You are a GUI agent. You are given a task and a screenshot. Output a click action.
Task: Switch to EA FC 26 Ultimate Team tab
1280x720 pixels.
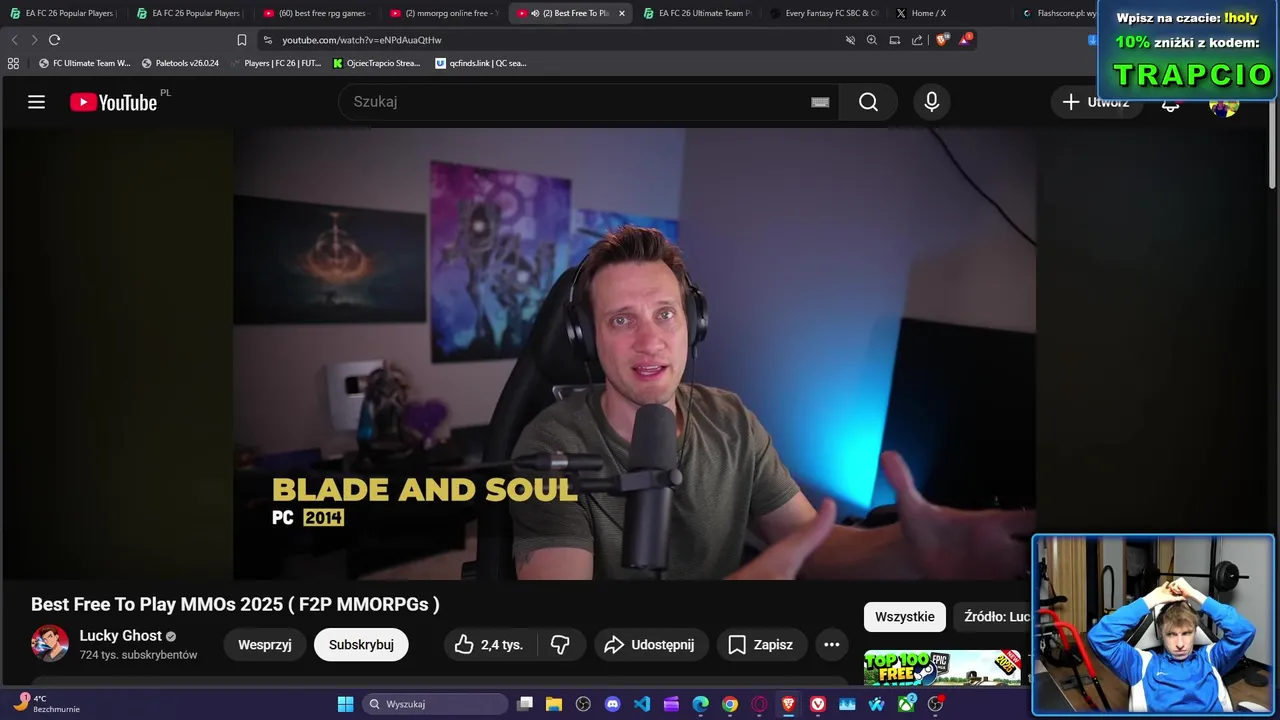[x=696, y=13]
